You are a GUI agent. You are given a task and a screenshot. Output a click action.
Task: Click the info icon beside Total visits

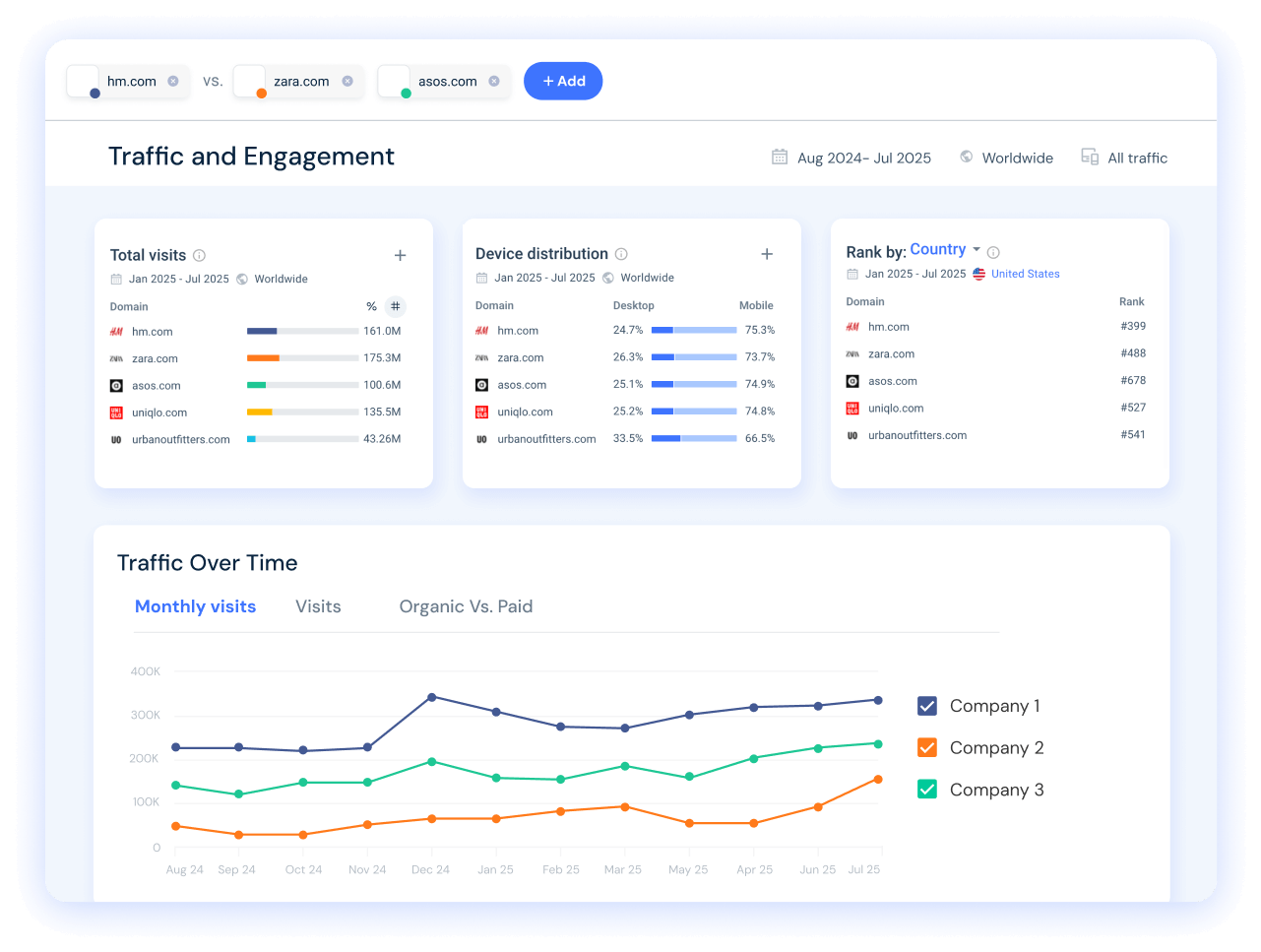click(200, 255)
